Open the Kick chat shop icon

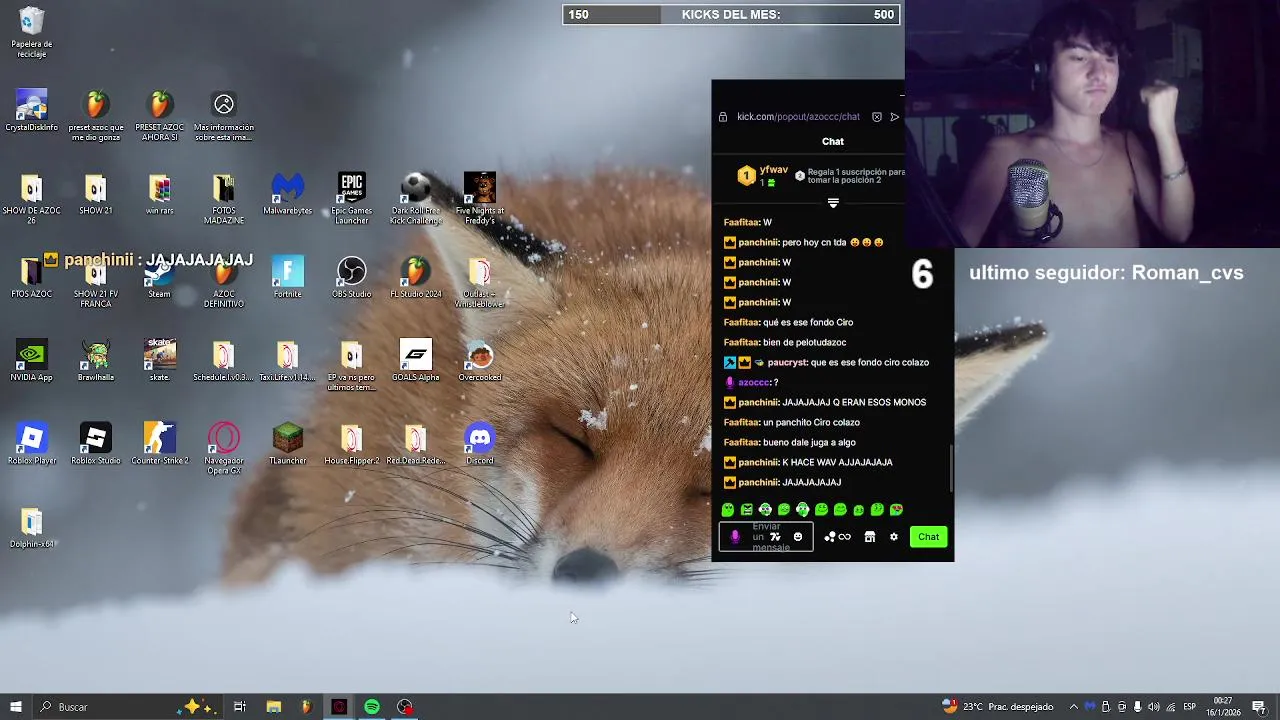tap(870, 537)
